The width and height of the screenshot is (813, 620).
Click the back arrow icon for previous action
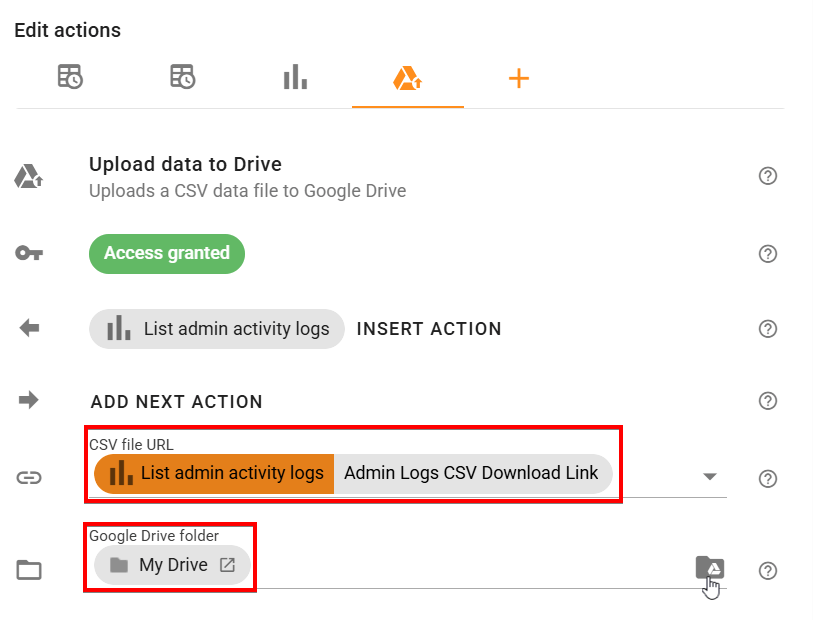29,328
